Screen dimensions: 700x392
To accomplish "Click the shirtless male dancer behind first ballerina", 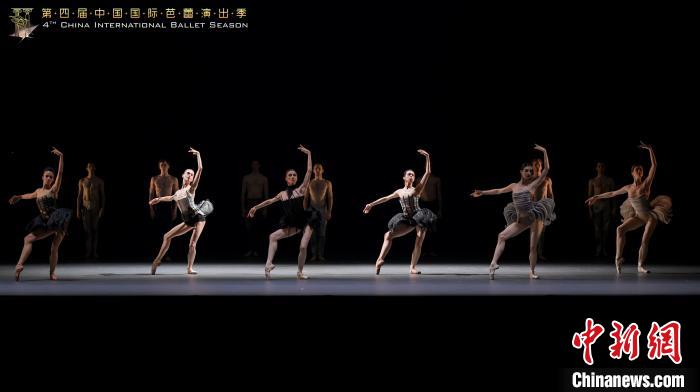I will pyautogui.click(x=91, y=211).
